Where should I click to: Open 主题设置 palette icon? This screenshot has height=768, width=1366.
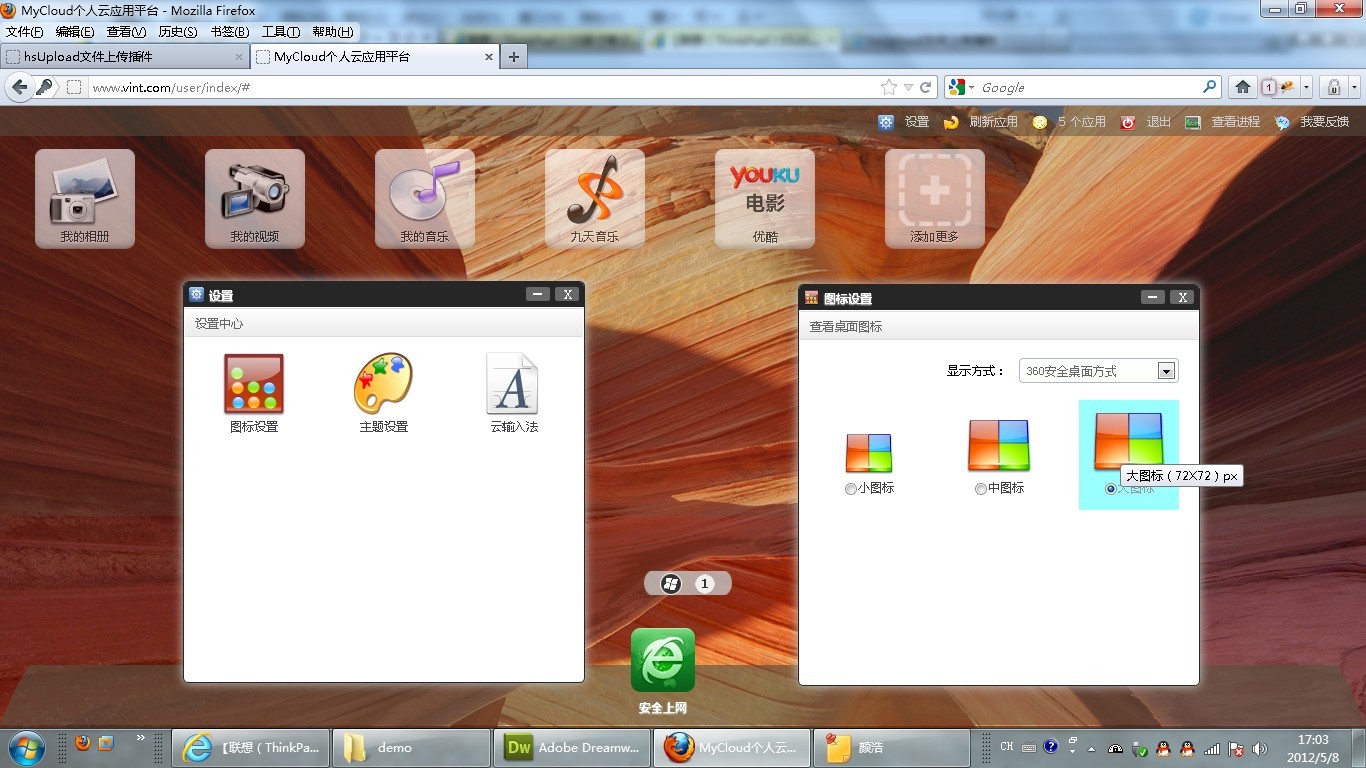pyautogui.click(x=384, y=394)
